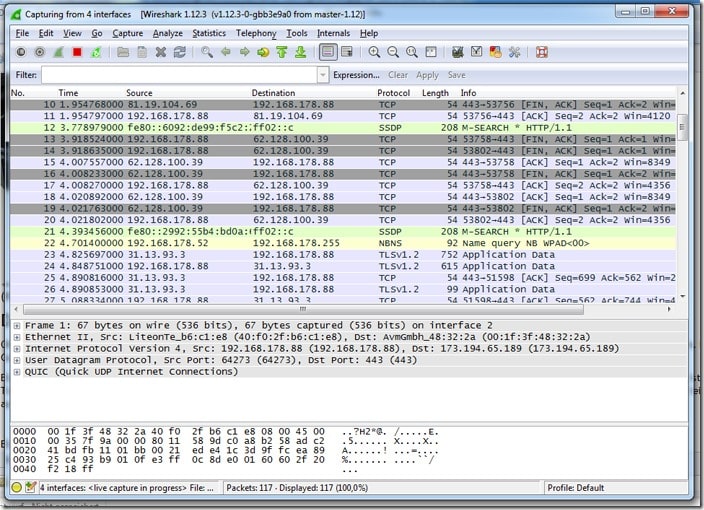Toggle auto scroll in live capture
704x510 pixels.
pyautogui.click(x=347, y=52)
